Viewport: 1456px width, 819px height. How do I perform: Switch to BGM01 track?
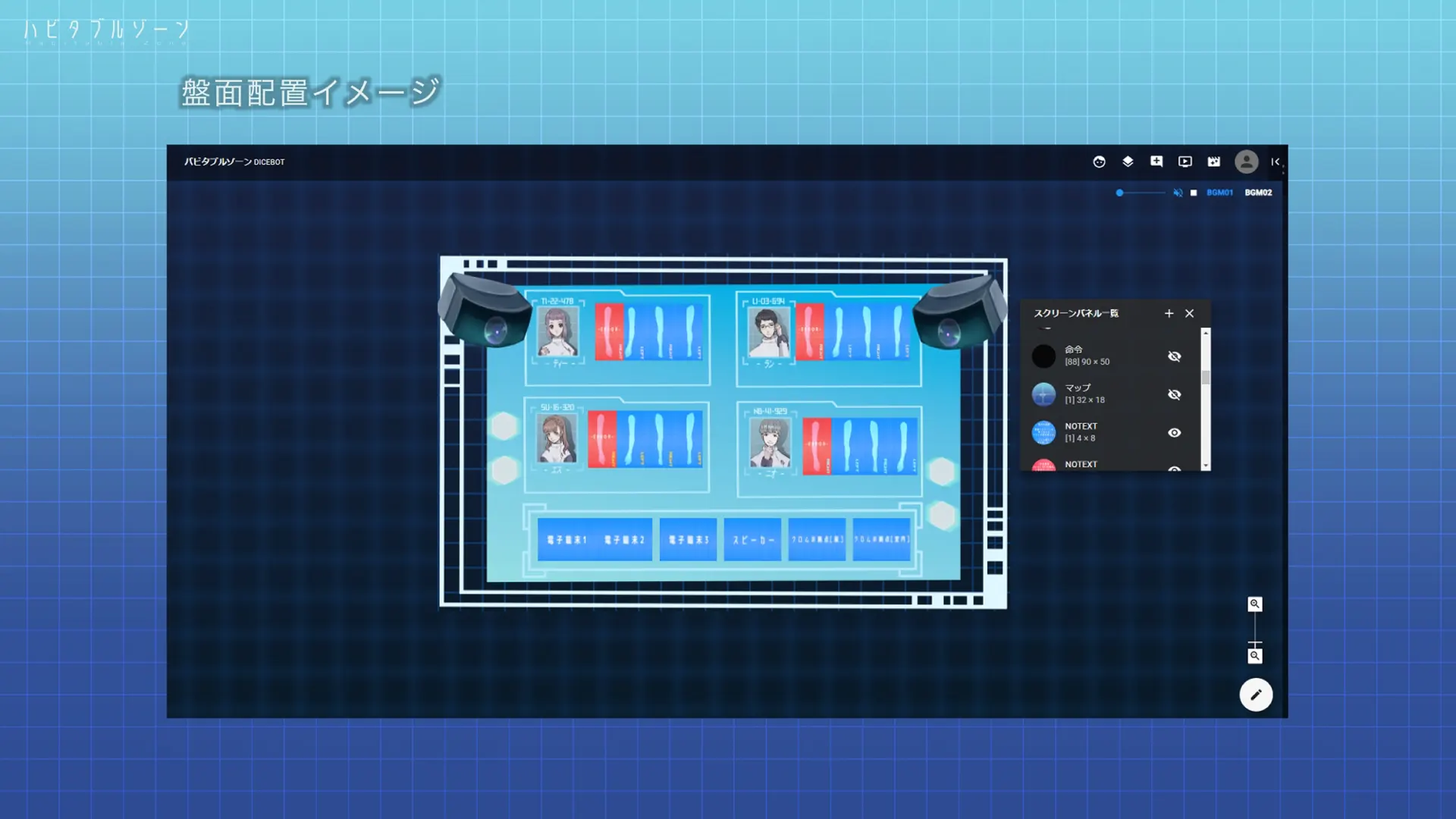tap(1219, 193)
